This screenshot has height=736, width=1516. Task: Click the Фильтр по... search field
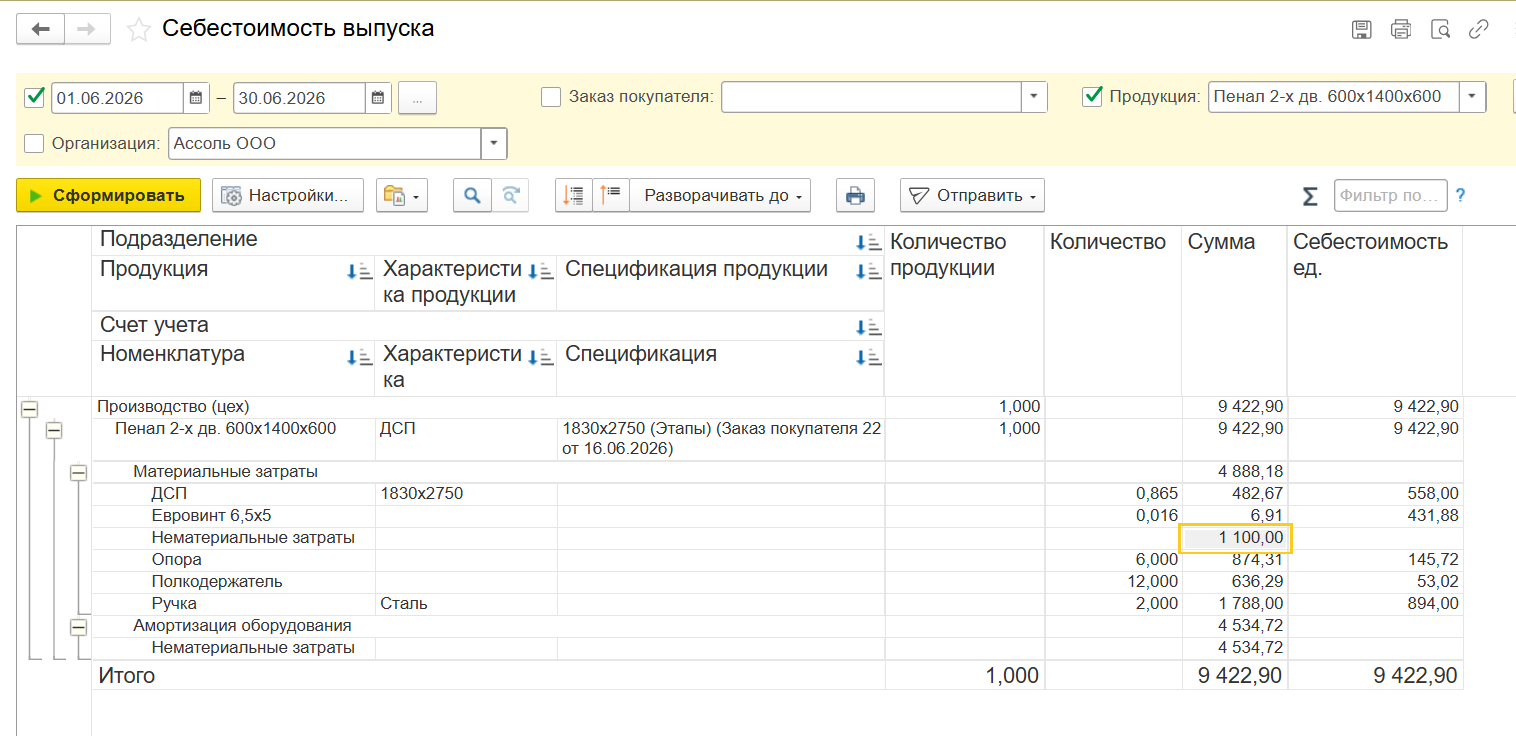[x=1391, y=196]
